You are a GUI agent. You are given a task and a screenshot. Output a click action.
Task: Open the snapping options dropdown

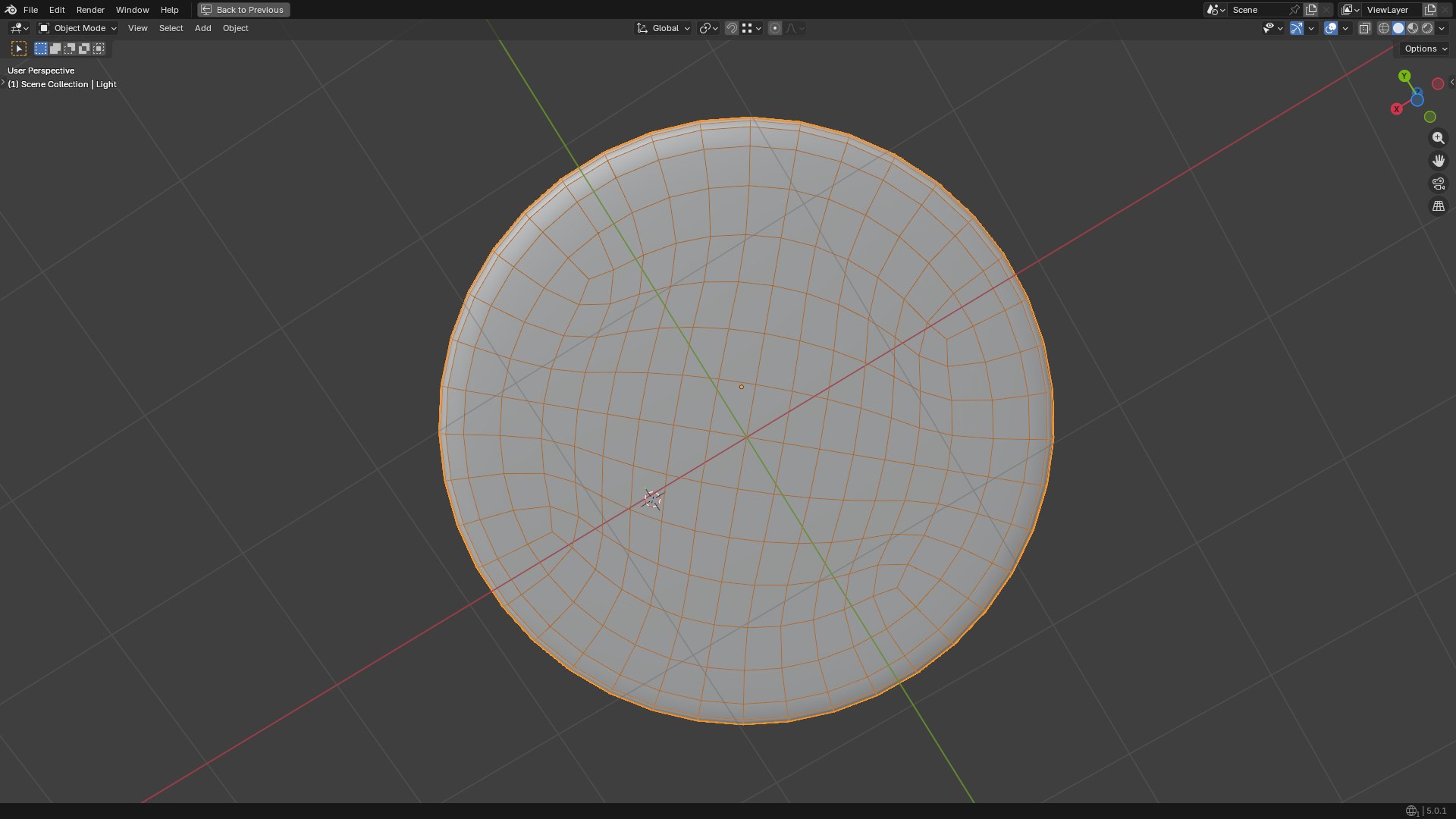(752, 28)
